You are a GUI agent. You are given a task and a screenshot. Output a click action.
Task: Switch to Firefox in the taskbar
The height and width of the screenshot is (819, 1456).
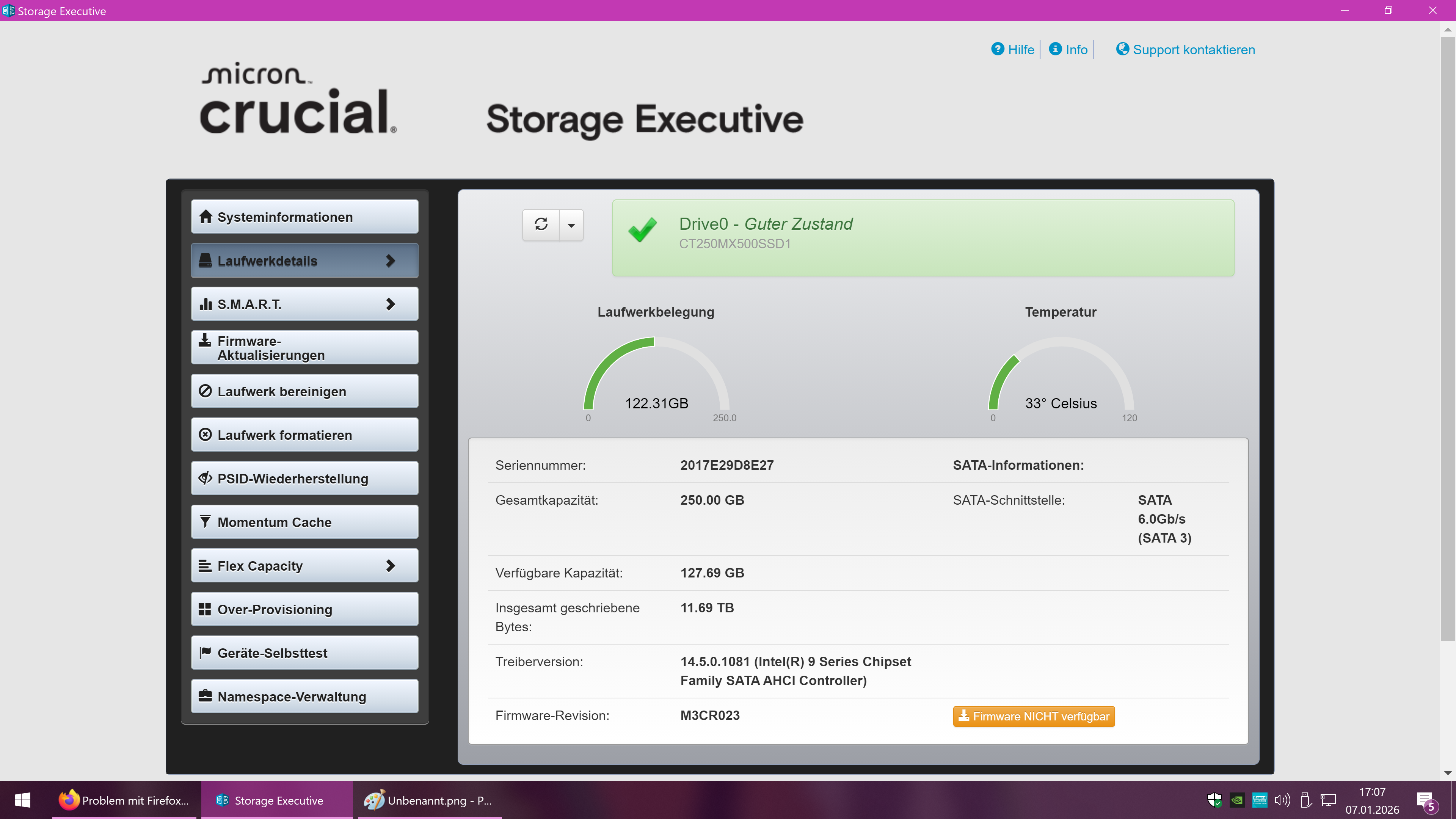pos(124,800)
